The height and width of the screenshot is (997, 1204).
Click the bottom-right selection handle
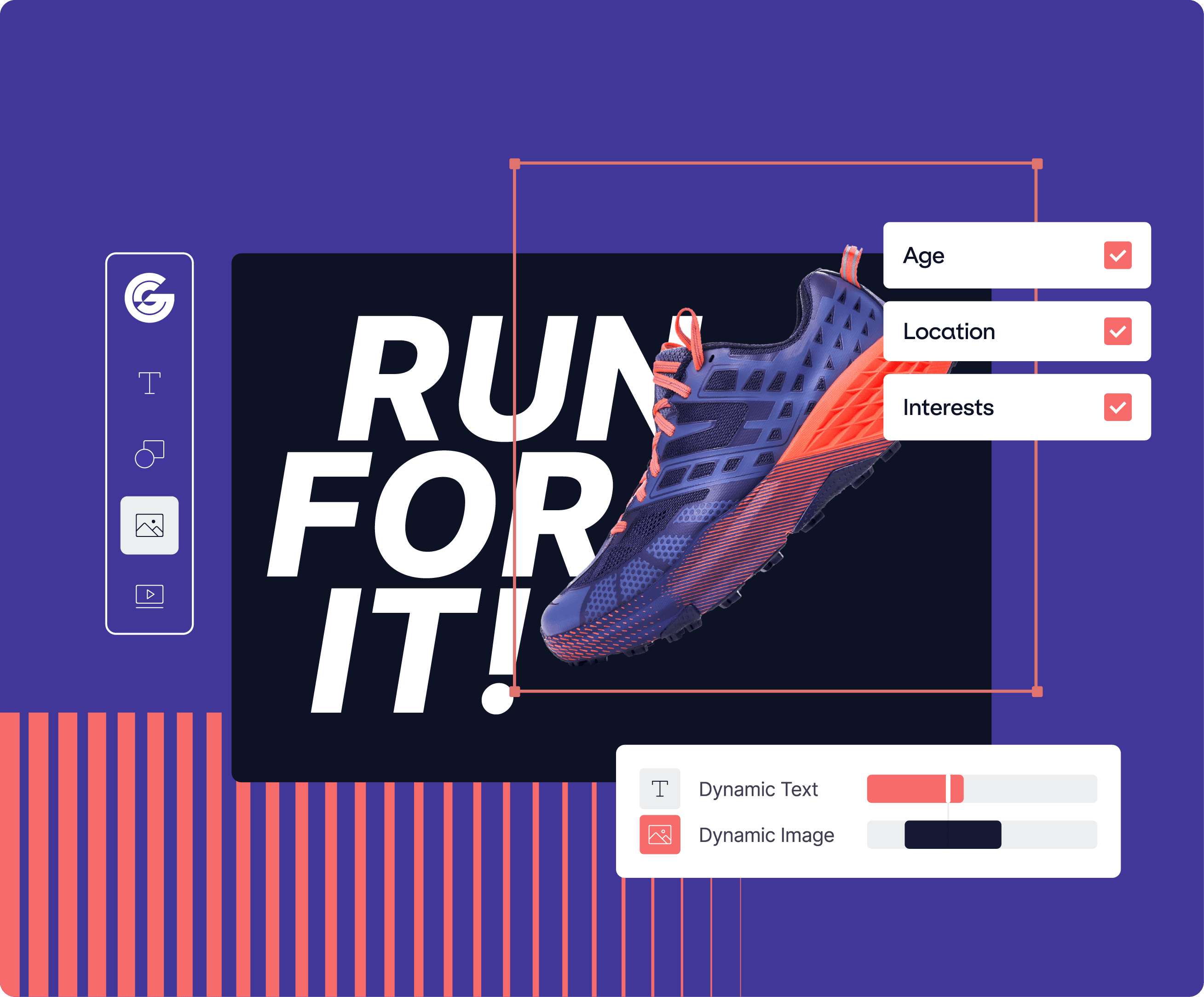pyautogui.click(x=1037, y=692)
